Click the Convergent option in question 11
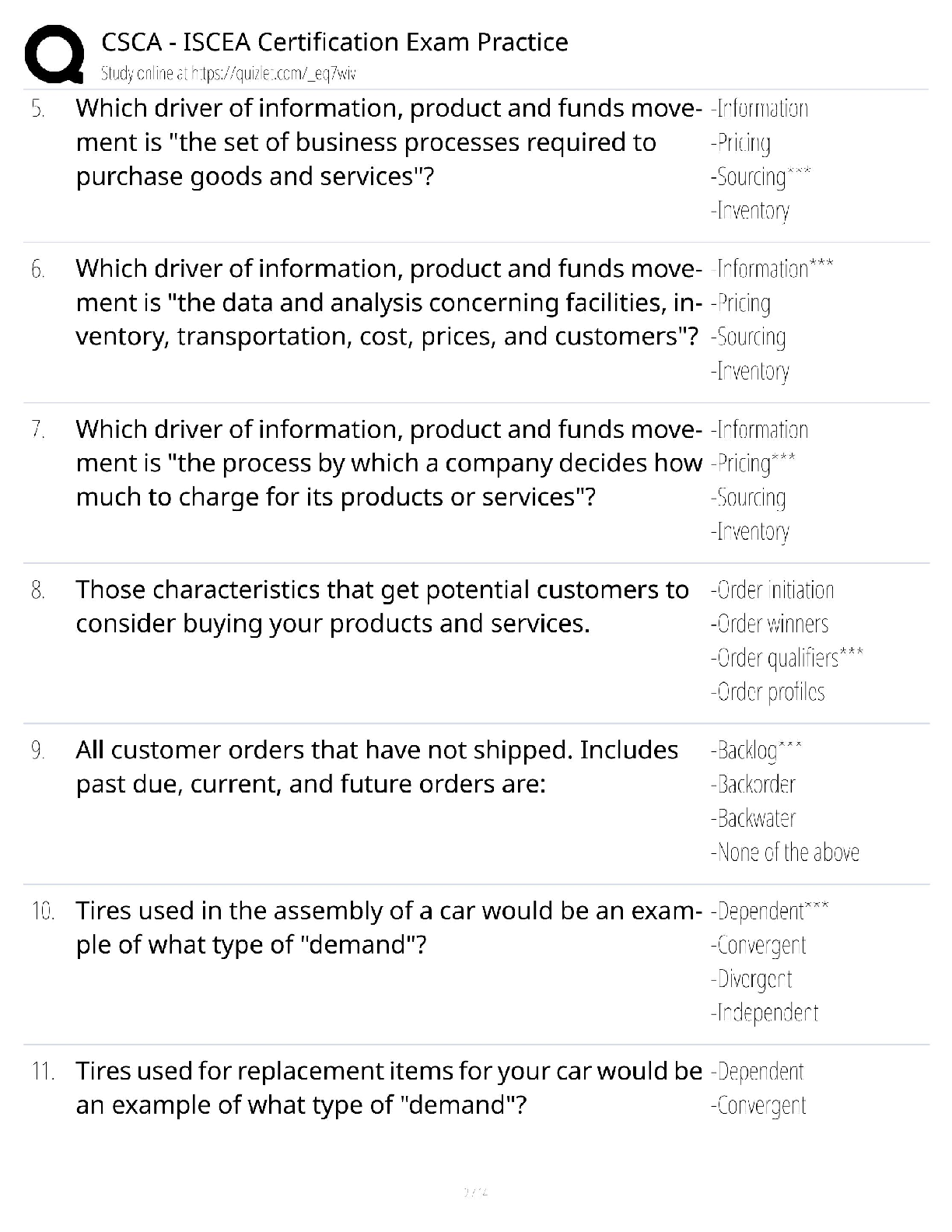This screenshot has height=1232, width=952. click(x=758, y=1106)
